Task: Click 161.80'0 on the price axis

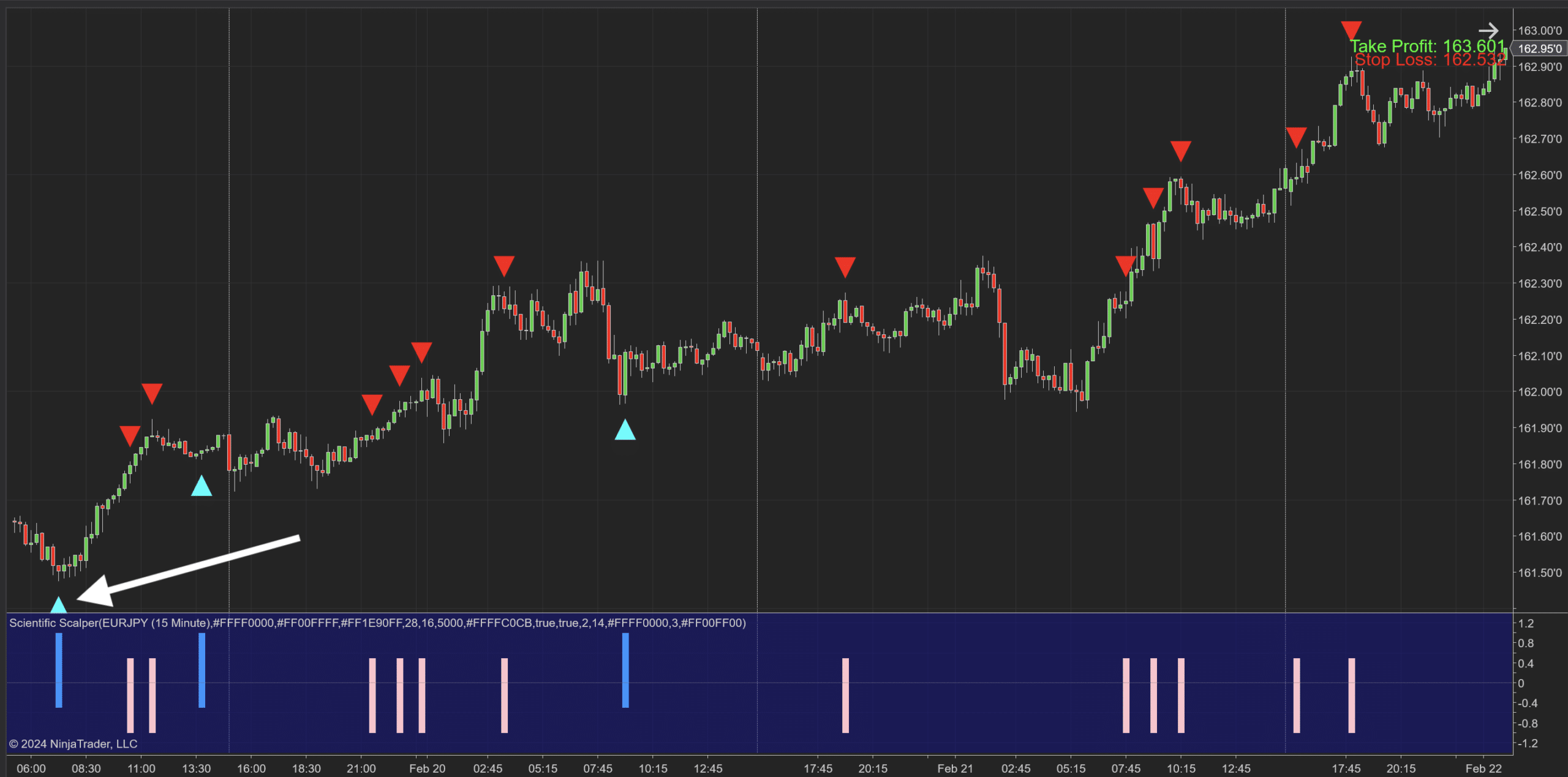Action: click(1540, 464)
